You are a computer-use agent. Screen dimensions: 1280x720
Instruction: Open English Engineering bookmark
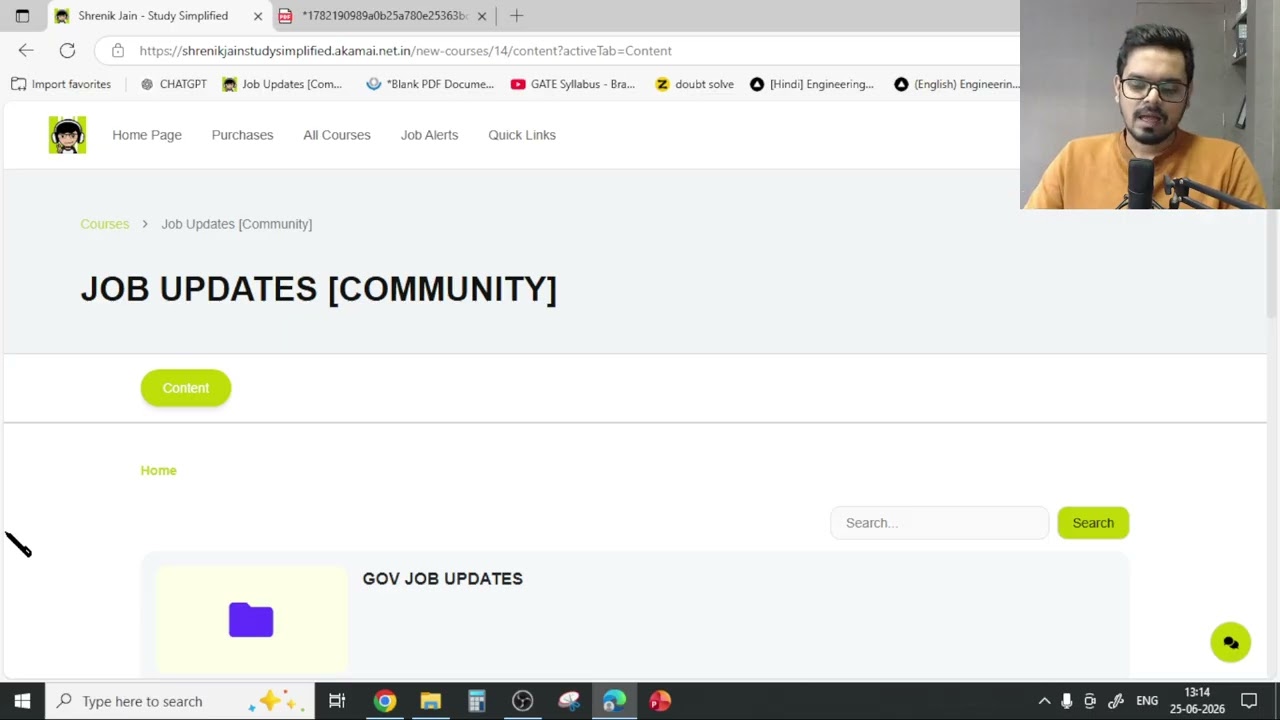pos(957,84)
